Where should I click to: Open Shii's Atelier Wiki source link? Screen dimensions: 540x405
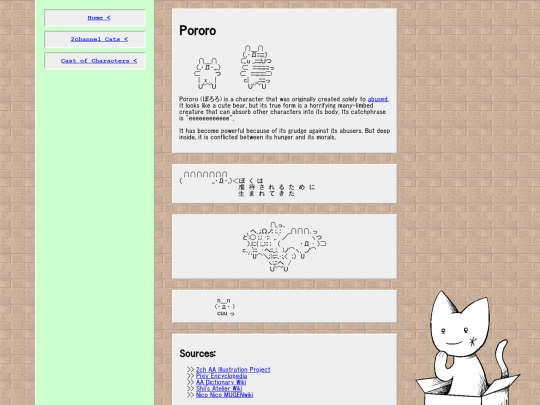click(x=219, y=388)
